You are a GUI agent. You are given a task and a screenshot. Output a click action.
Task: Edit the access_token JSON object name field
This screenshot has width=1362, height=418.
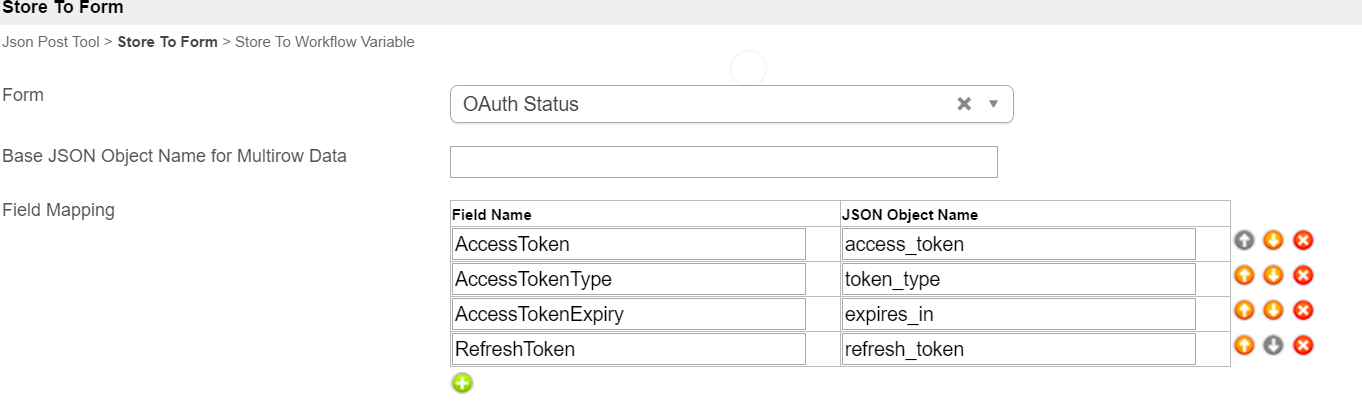click(1018, 244)
